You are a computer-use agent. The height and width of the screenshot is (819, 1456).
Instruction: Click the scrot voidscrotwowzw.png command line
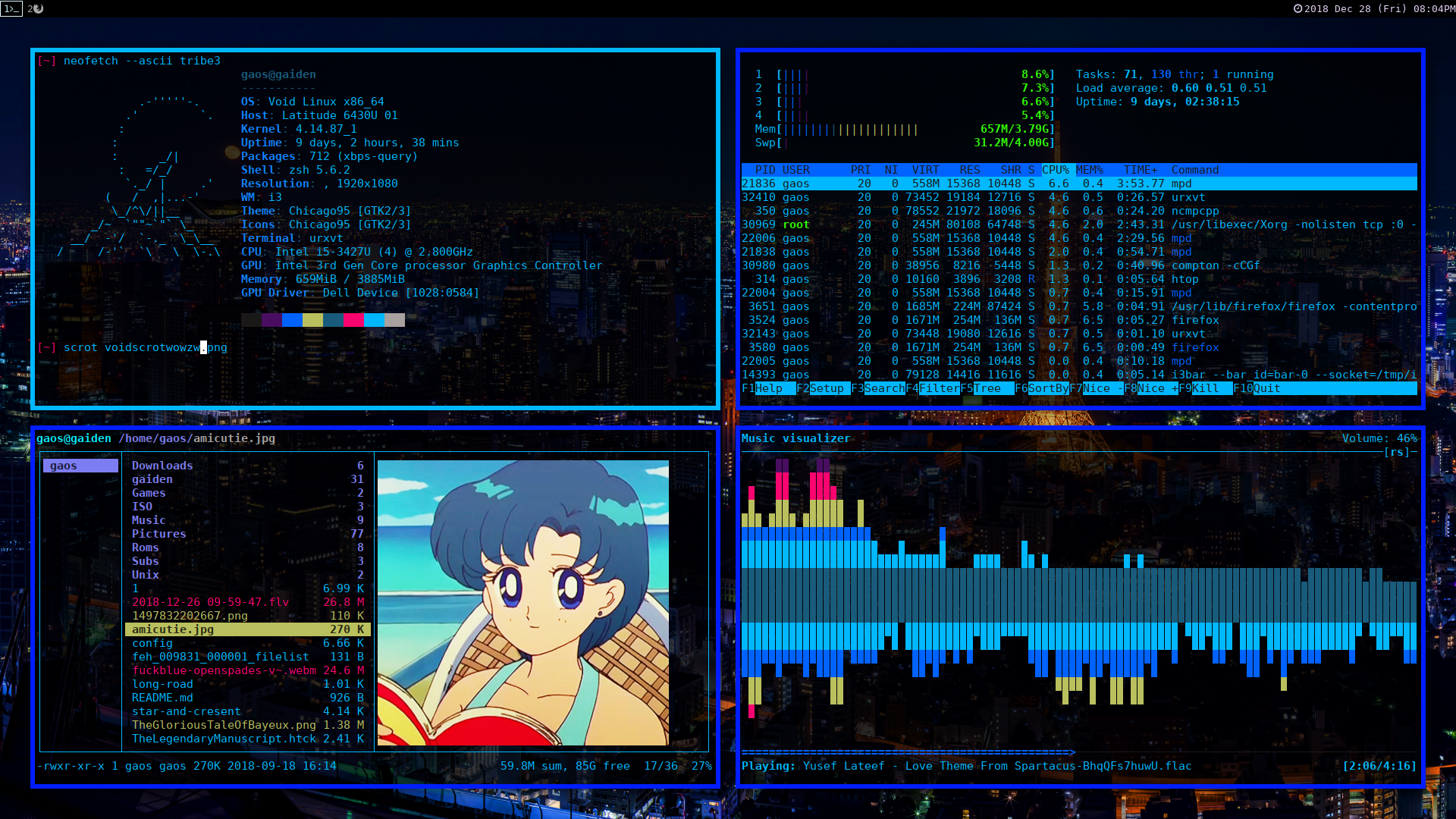[x=146, y=347]
